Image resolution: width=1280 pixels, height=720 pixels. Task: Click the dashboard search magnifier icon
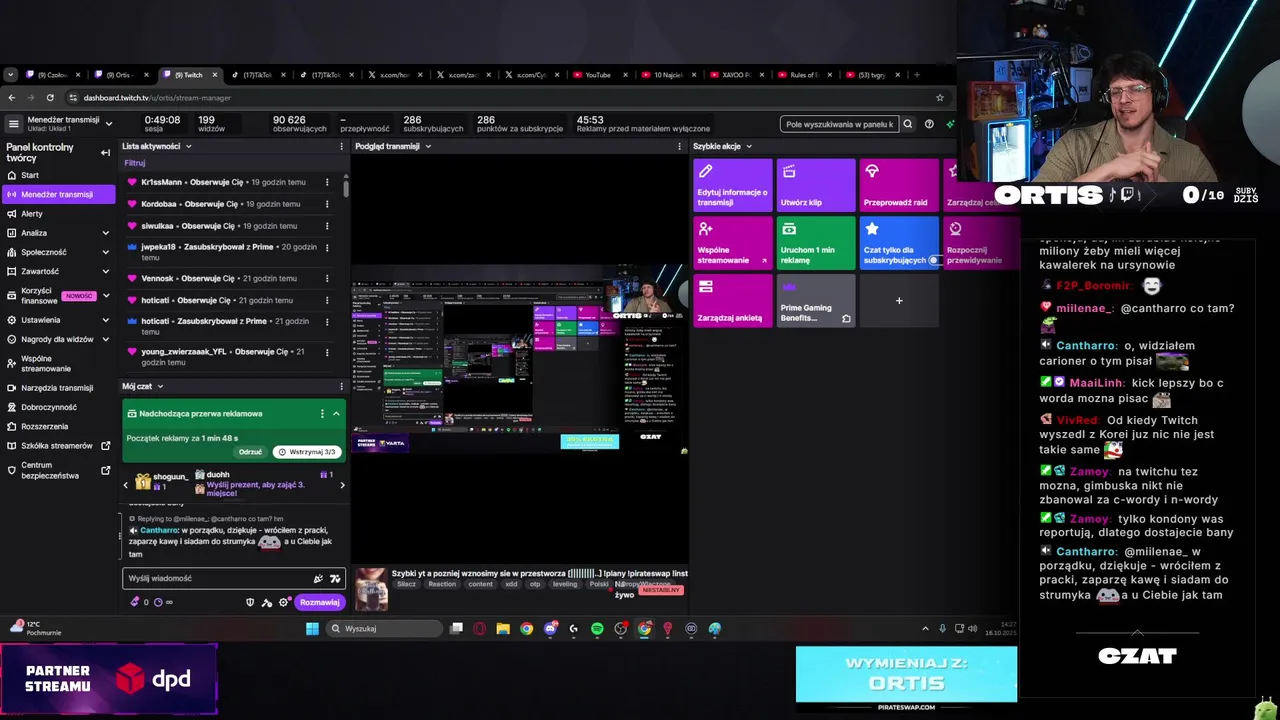[908, 124]
